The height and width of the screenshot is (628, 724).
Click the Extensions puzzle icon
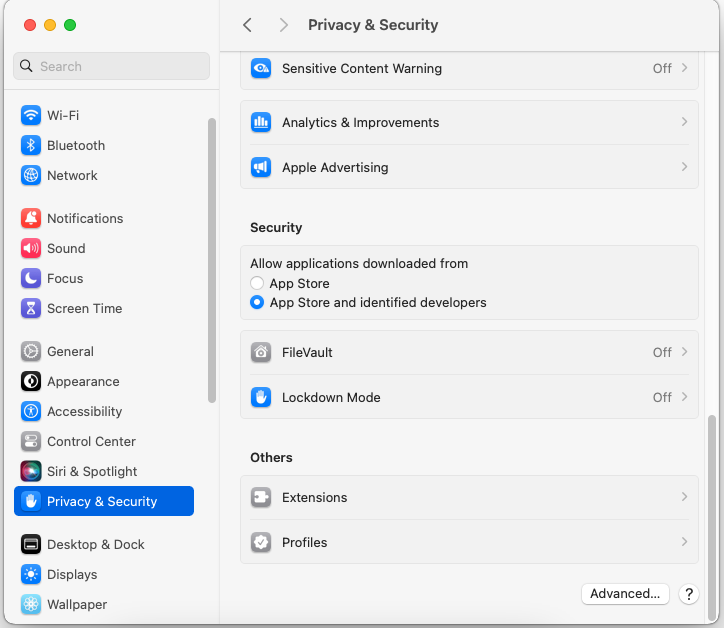(261, 497)
